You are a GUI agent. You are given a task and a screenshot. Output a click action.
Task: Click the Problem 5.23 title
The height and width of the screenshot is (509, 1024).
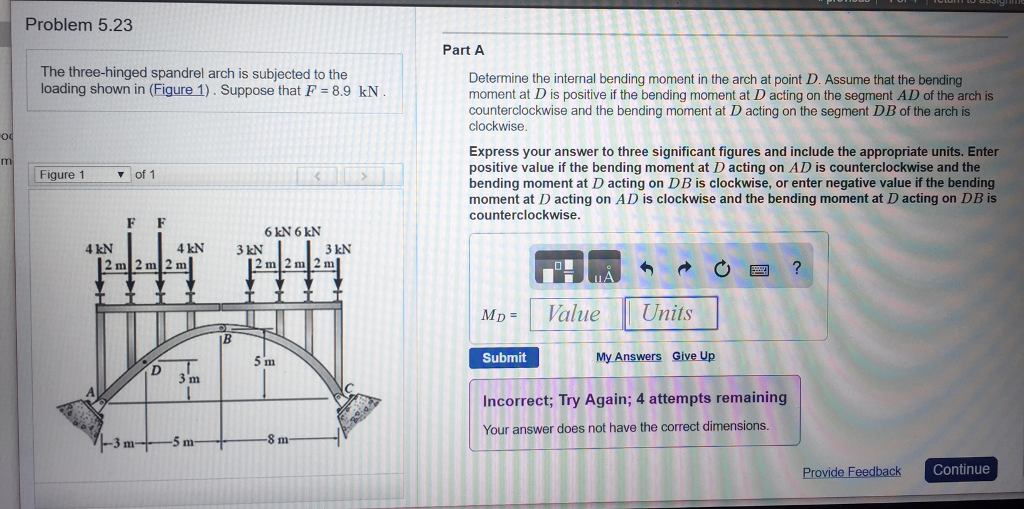79,25
